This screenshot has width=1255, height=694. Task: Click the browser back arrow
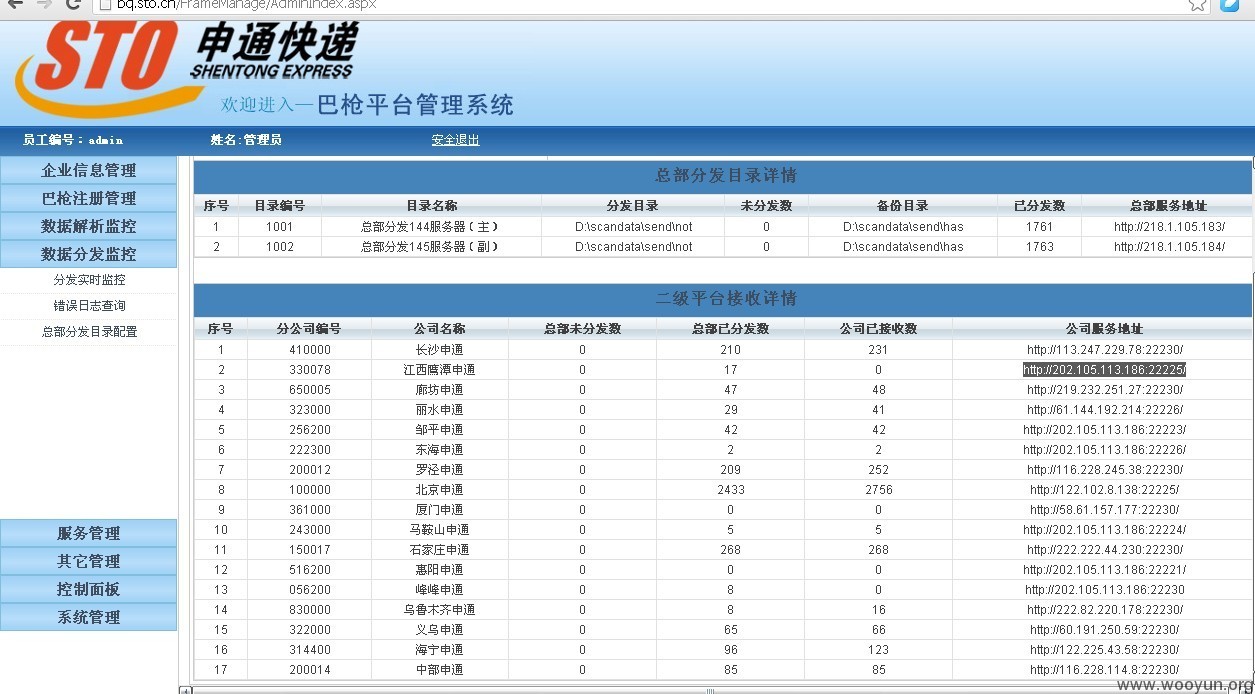[x=15, y=4]
